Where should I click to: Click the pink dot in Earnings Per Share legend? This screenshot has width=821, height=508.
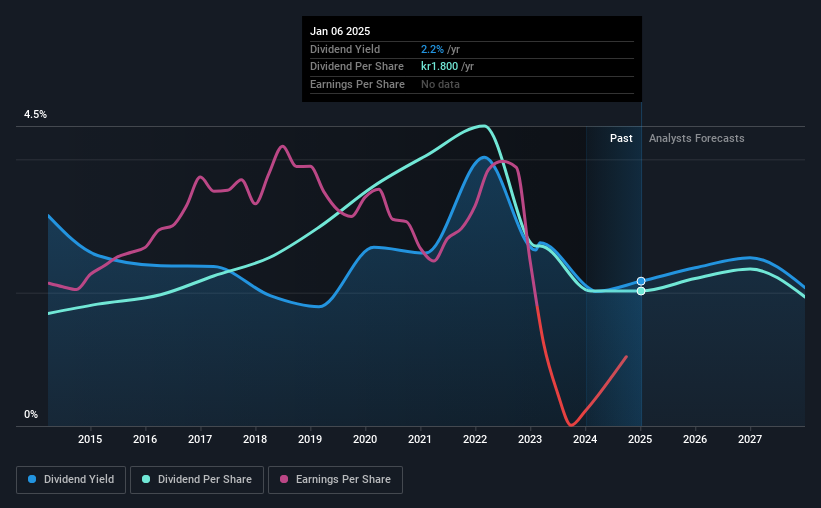(x=284, y=479)
